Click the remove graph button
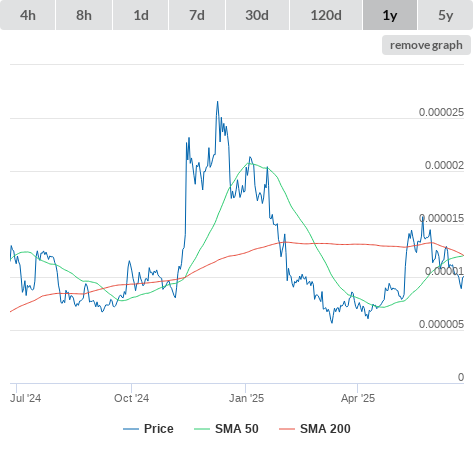This screenshot has height=455, width=474. (x=426, y=45)
